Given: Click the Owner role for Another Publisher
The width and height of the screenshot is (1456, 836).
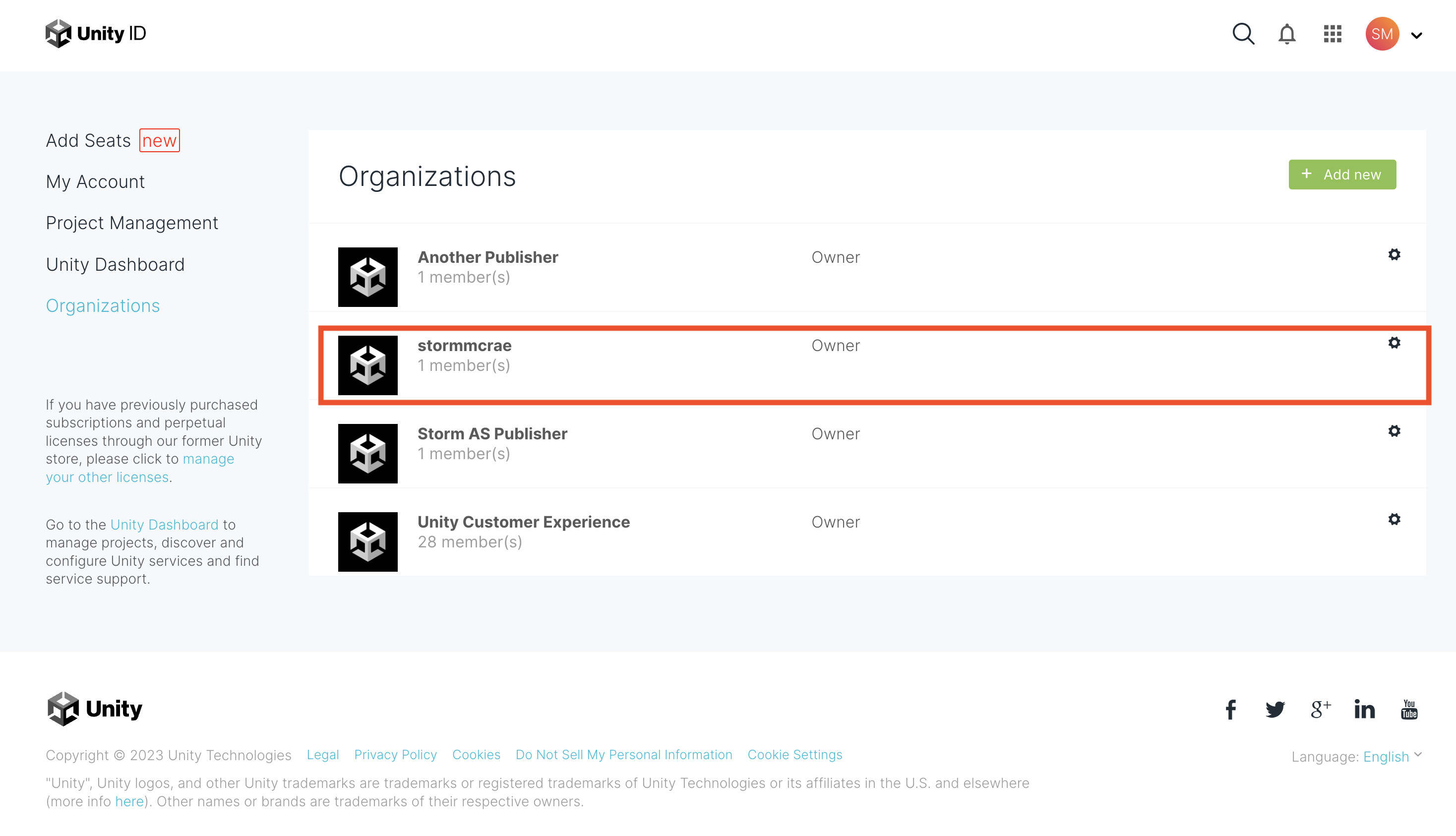Looking at the screenshot, I should point(835,257).
